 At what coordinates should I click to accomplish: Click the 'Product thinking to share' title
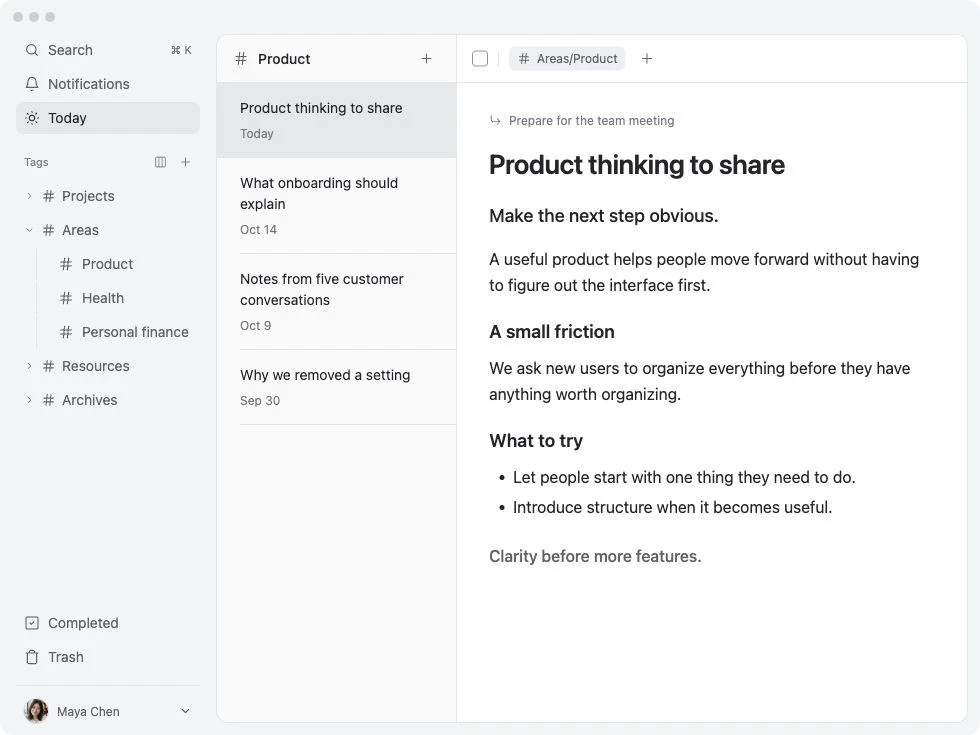click(637, 165)
